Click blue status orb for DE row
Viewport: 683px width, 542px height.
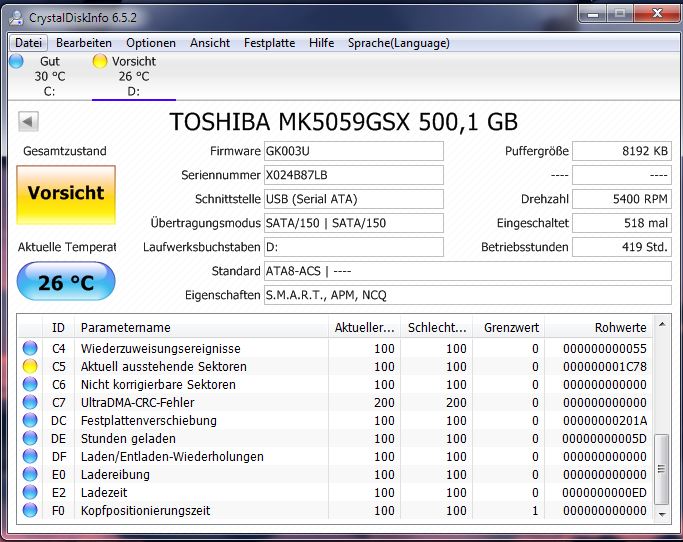(x=30, y=438)
